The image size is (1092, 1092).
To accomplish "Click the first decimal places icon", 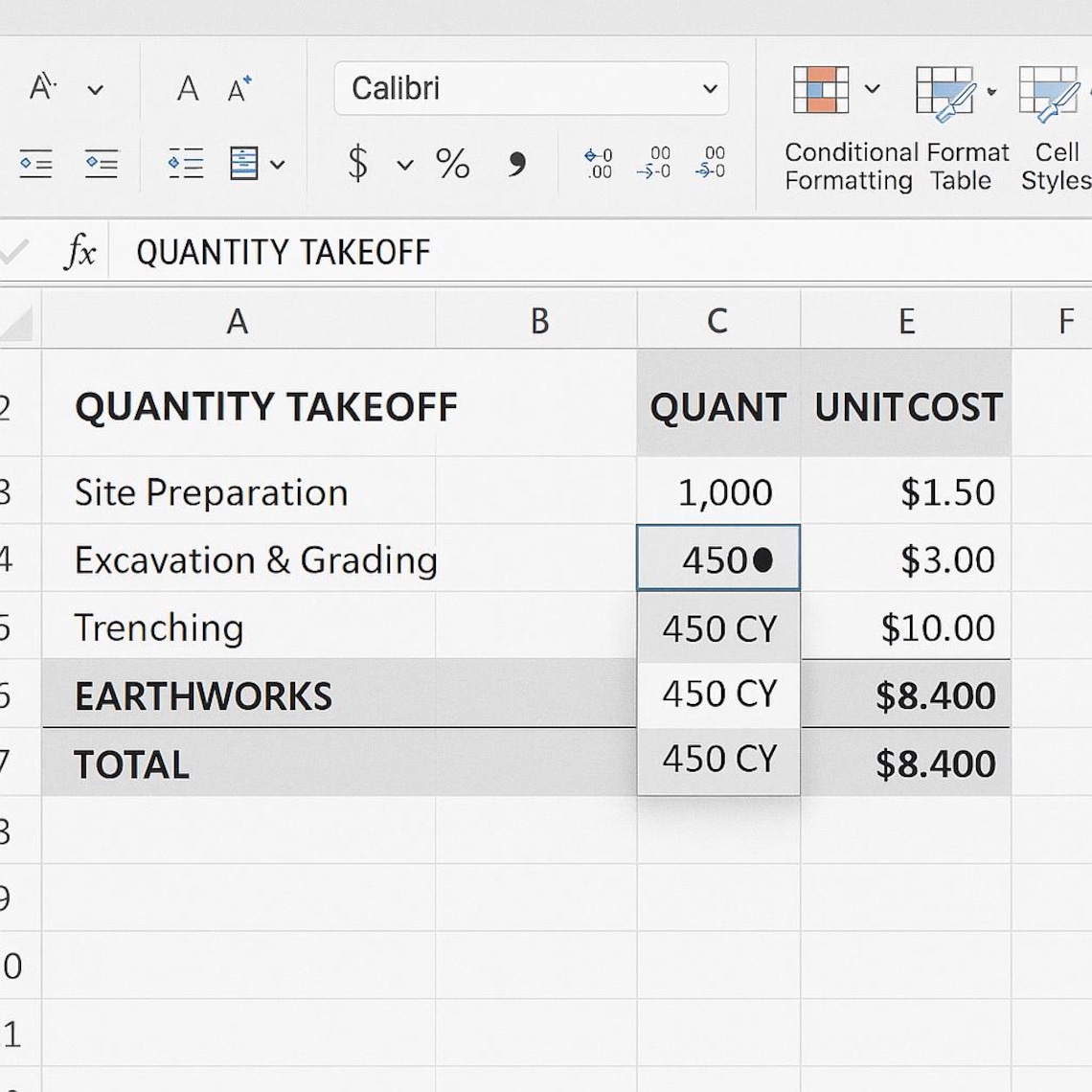I will 599,164.
